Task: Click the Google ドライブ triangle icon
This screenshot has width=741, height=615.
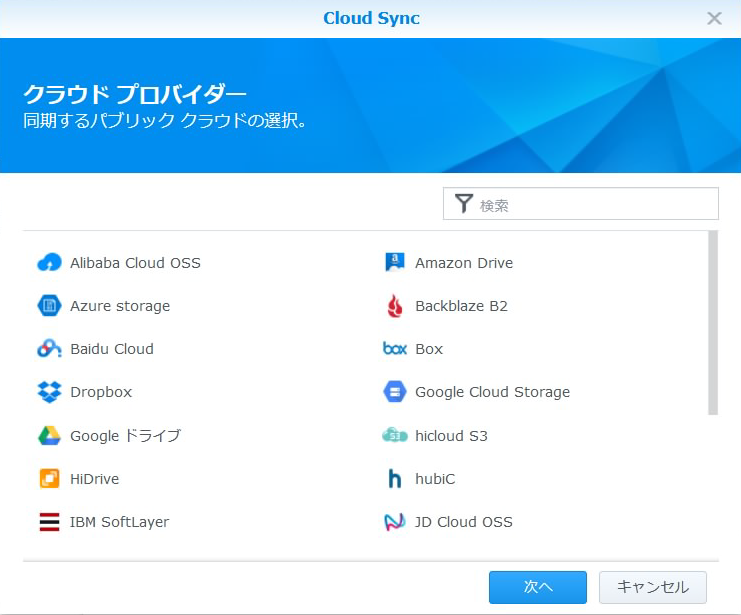Action: click(x=49, y=436)
